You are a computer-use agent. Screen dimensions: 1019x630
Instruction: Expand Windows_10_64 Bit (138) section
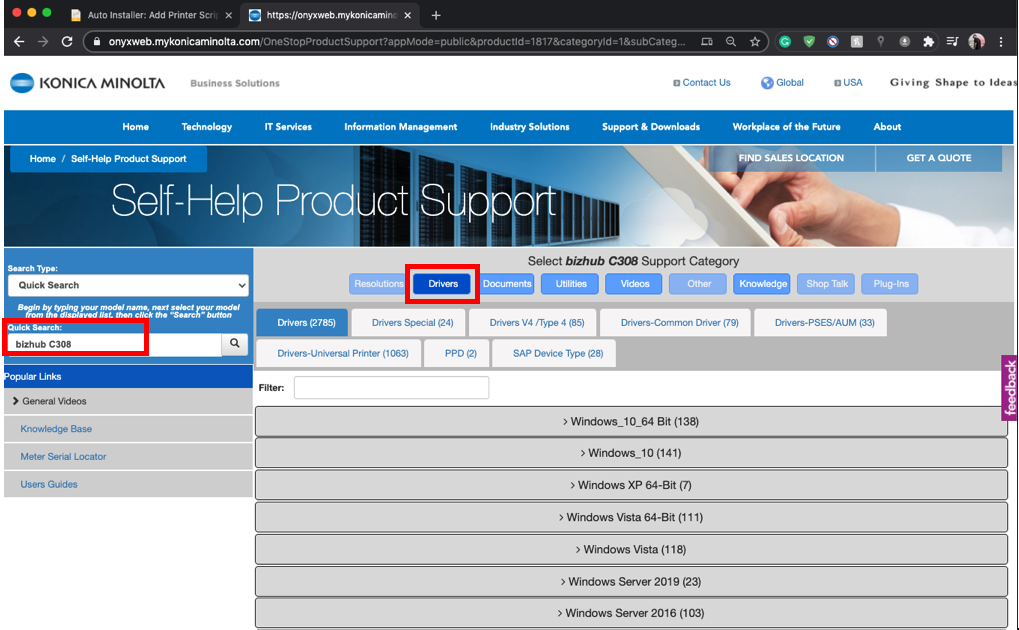(631, 421)
